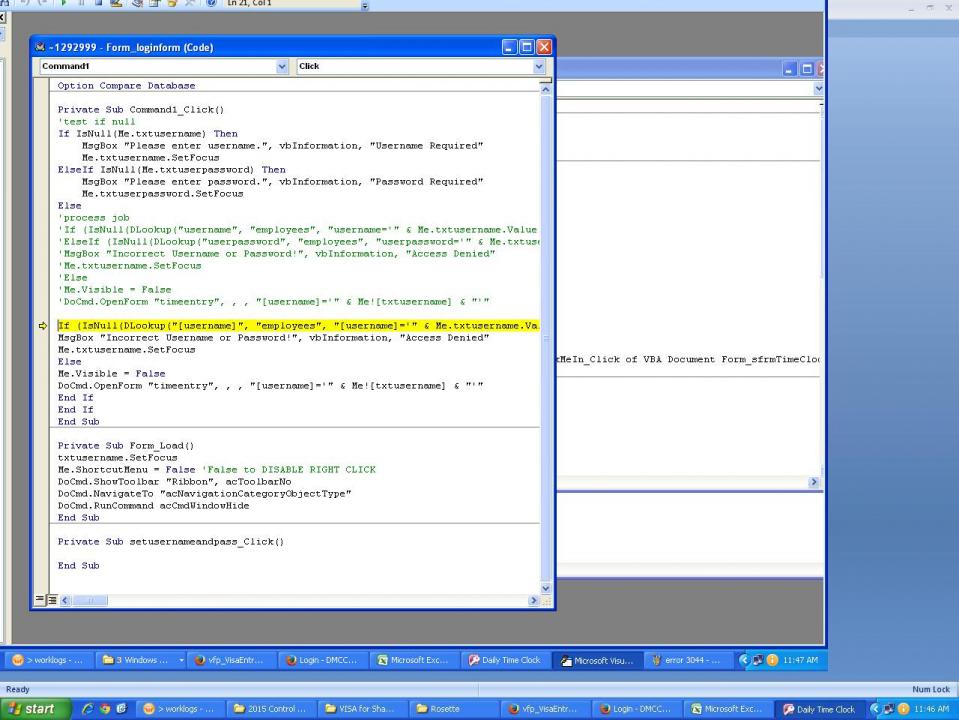Switch to Procedure View at code window bottom
This screenshot has width=959, height=720.
pos(38,600)
